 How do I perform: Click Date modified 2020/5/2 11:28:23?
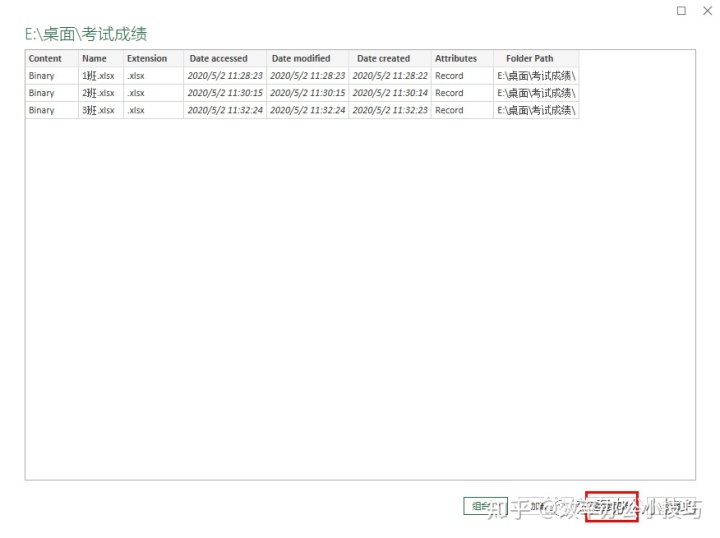pos(307,76)
